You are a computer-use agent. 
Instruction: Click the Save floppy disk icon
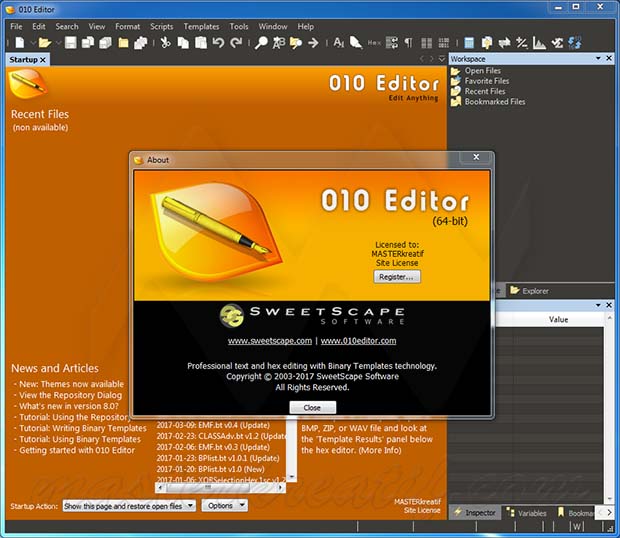pyautogui.click(x=70, y=42)
